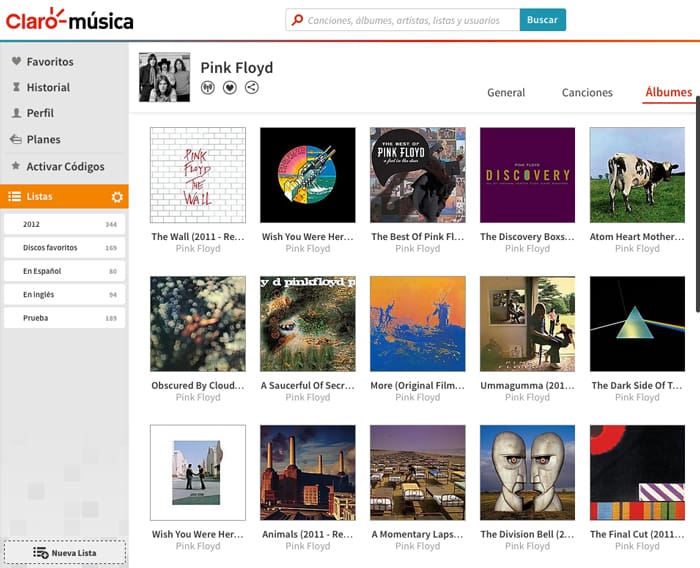The image size is (700, 568).
Task: Open A Saucerful Of Secrets cover
Action: (308, 324)
